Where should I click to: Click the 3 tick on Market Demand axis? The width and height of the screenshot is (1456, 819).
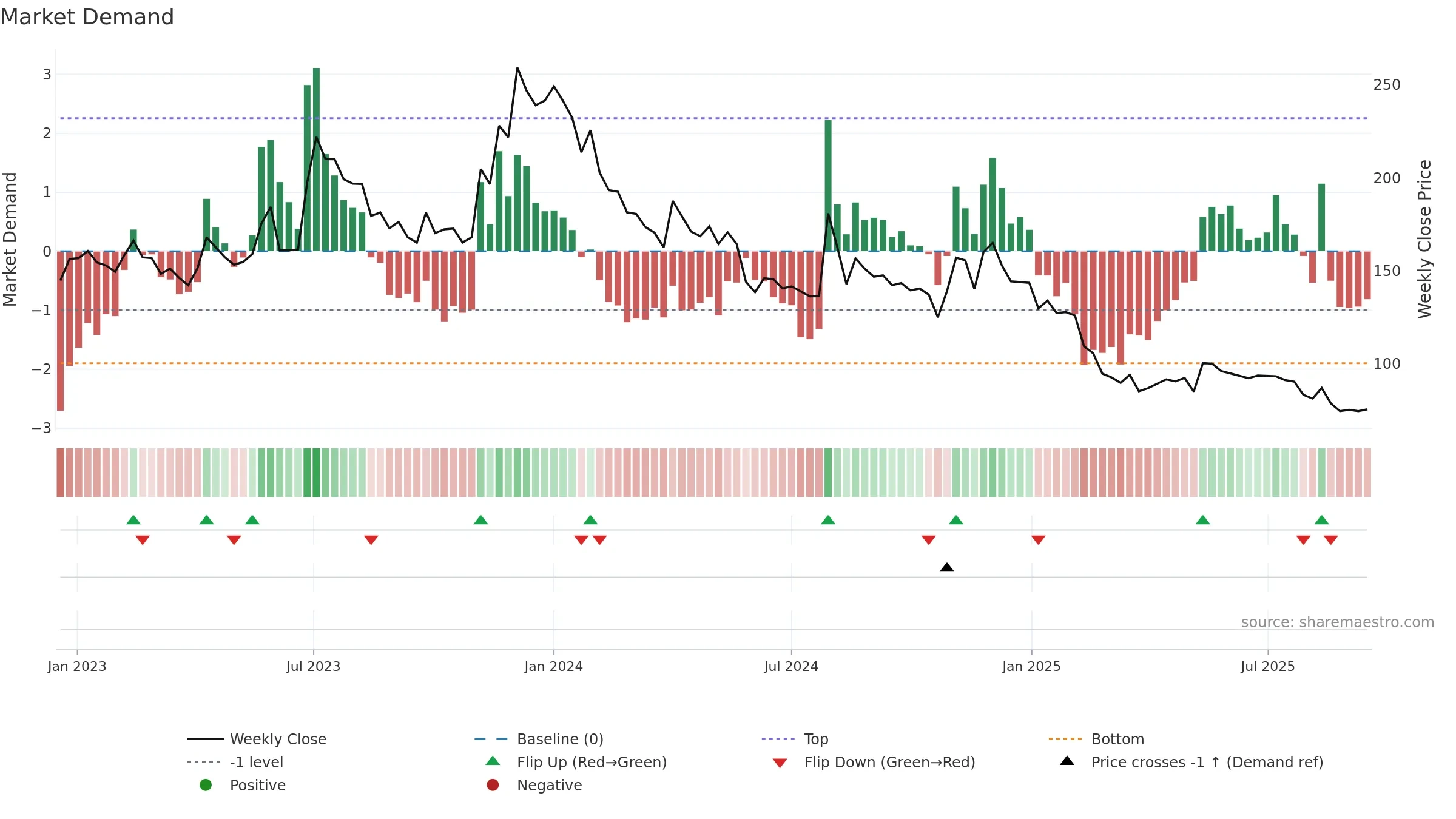click(x=47, y=75)
